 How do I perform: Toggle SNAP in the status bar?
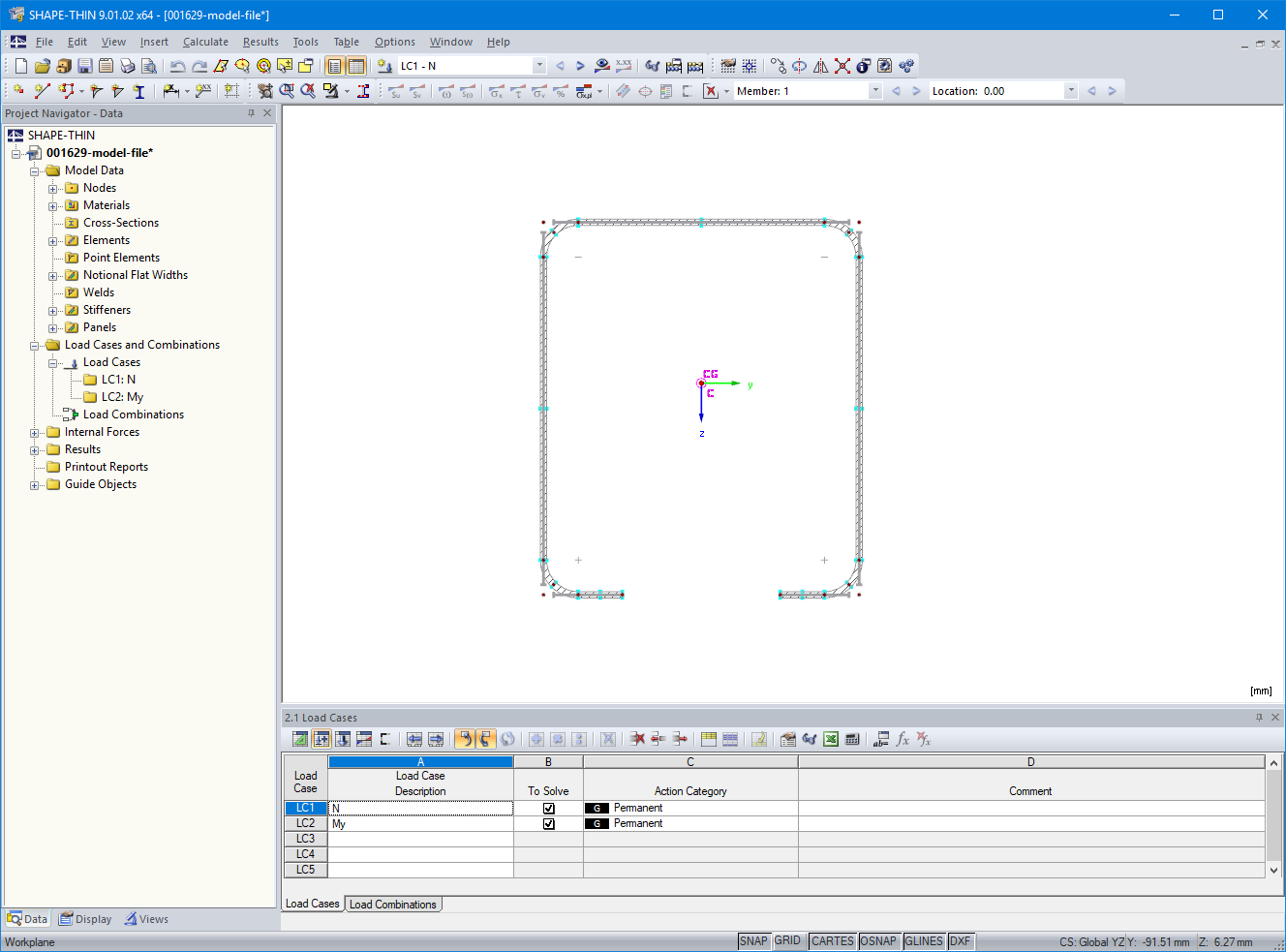click(753, 941)
